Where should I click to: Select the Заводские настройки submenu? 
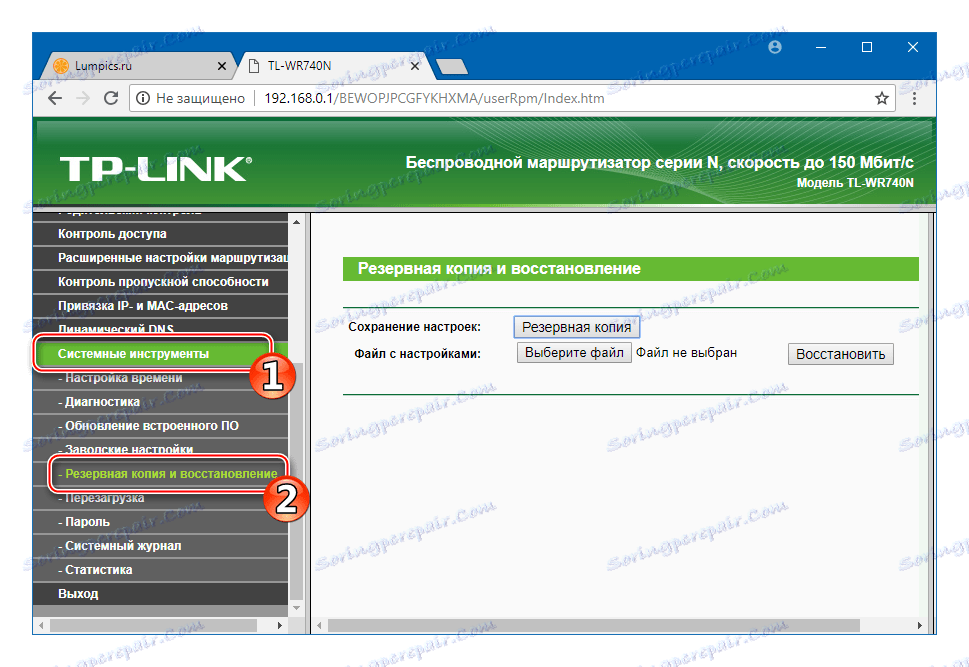[160, 448]
